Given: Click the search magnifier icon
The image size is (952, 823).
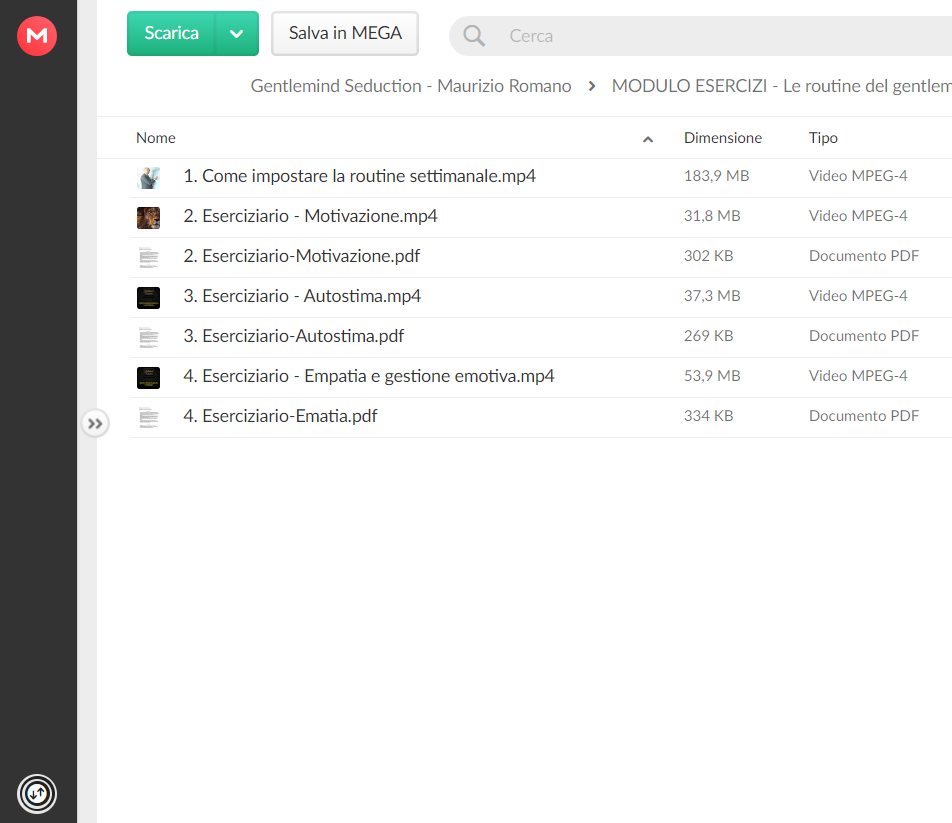Looking at the screenshot, I should (474, 36).
